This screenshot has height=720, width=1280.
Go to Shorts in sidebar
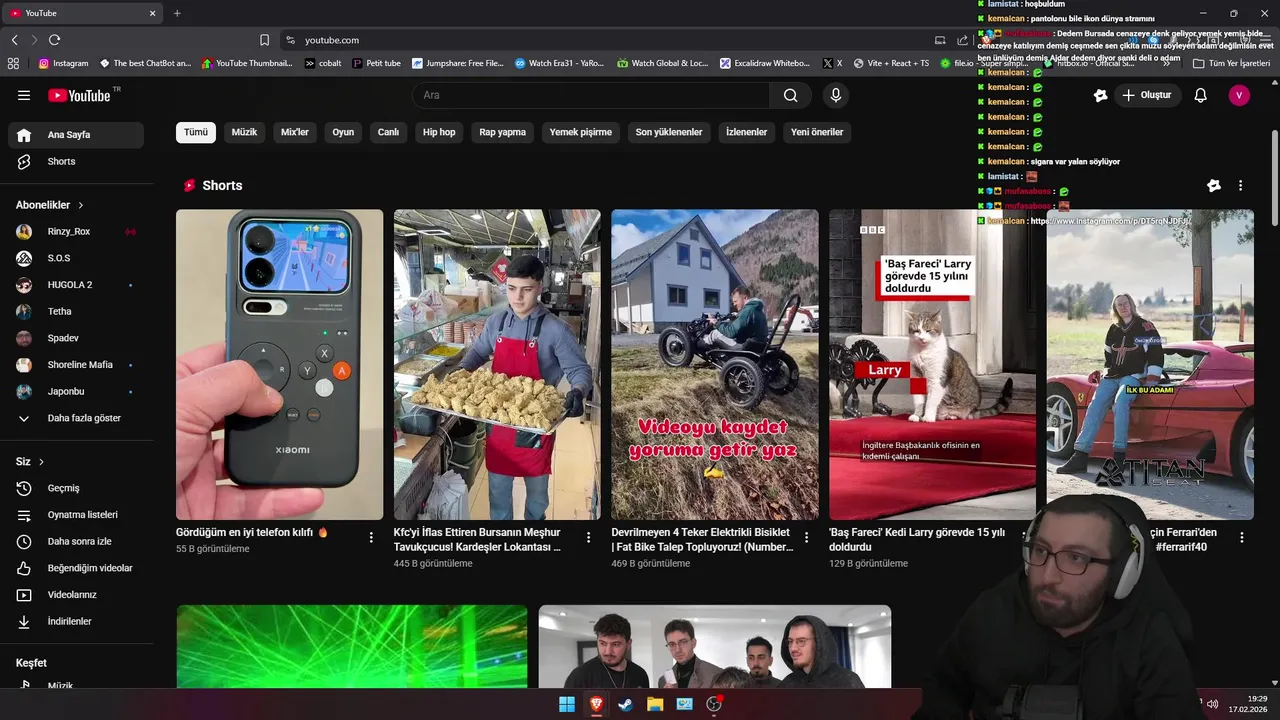tap(76, 162)
